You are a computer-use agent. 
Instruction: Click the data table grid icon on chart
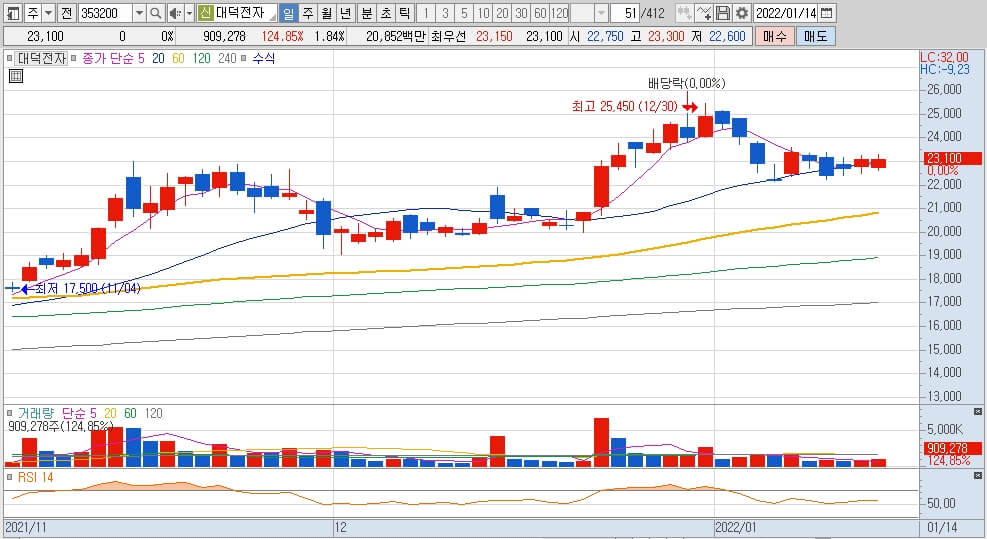pos(16,77)
